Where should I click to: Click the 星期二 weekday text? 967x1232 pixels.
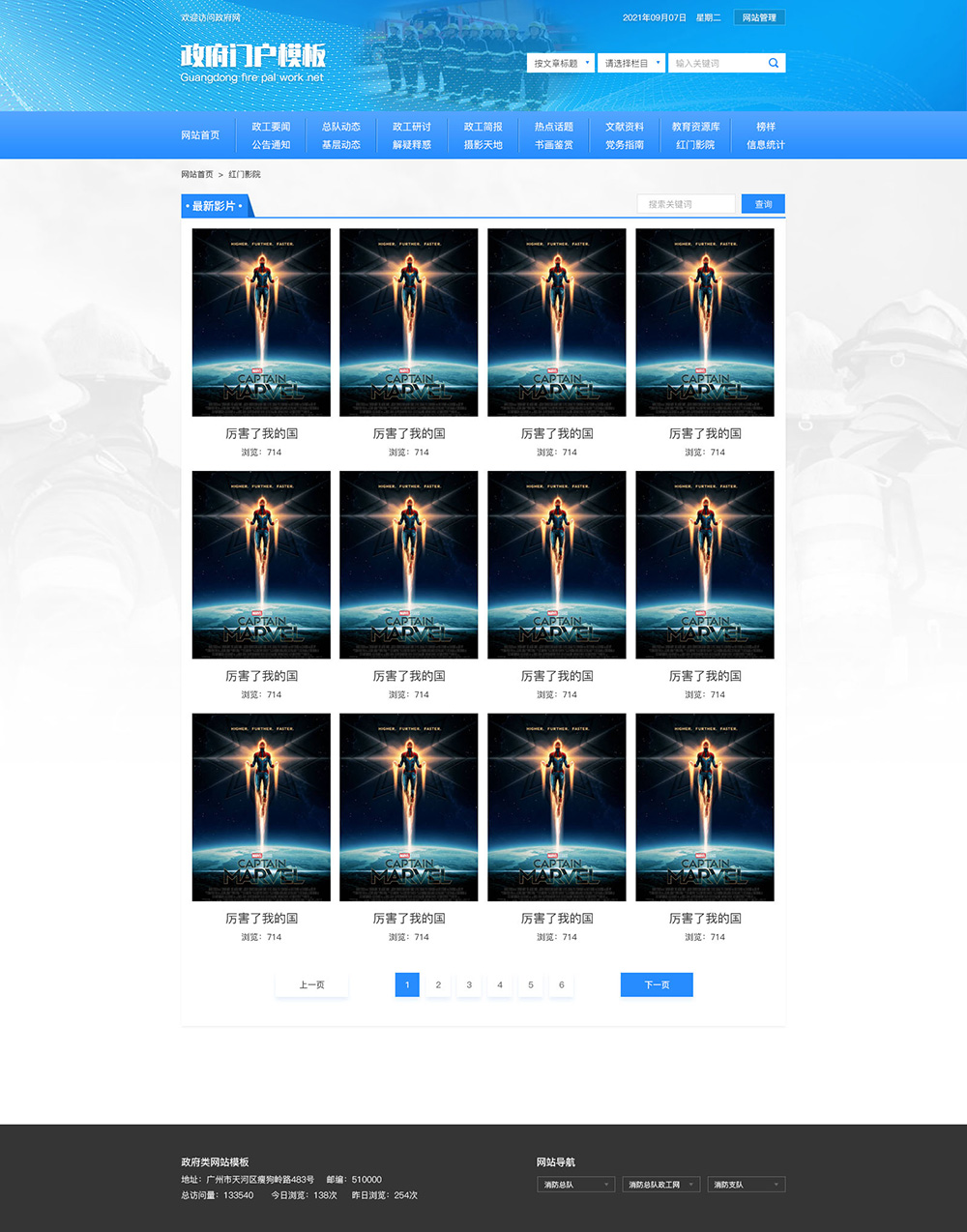[709, 17]
